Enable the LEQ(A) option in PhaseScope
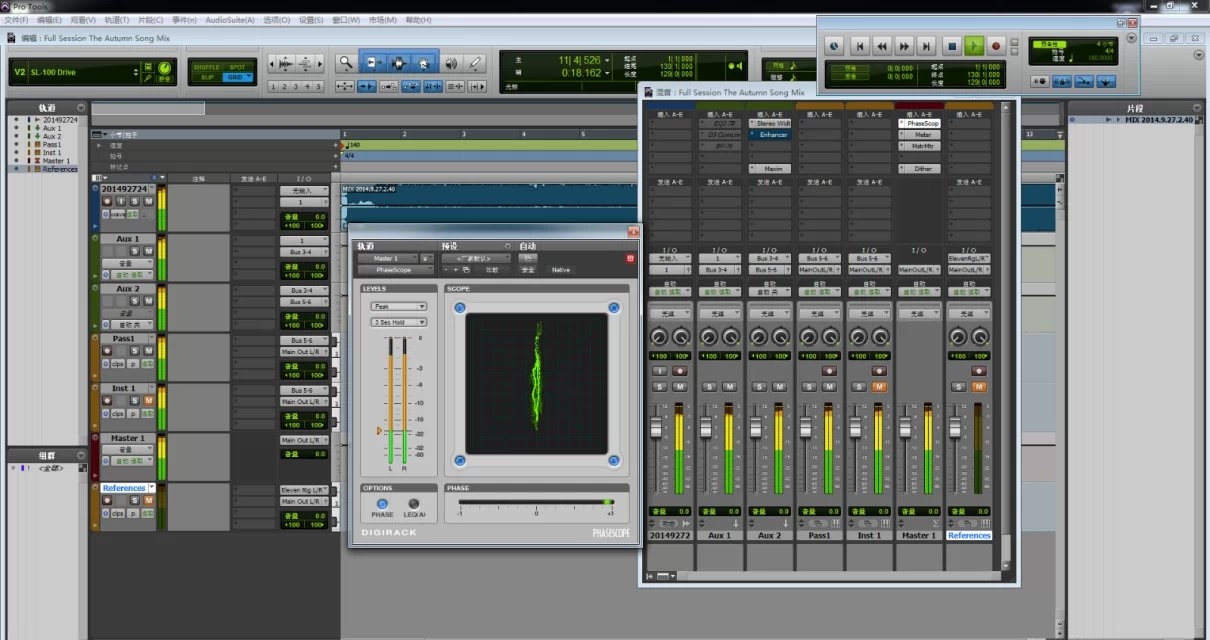1210x640 pixels. [414, 504]
